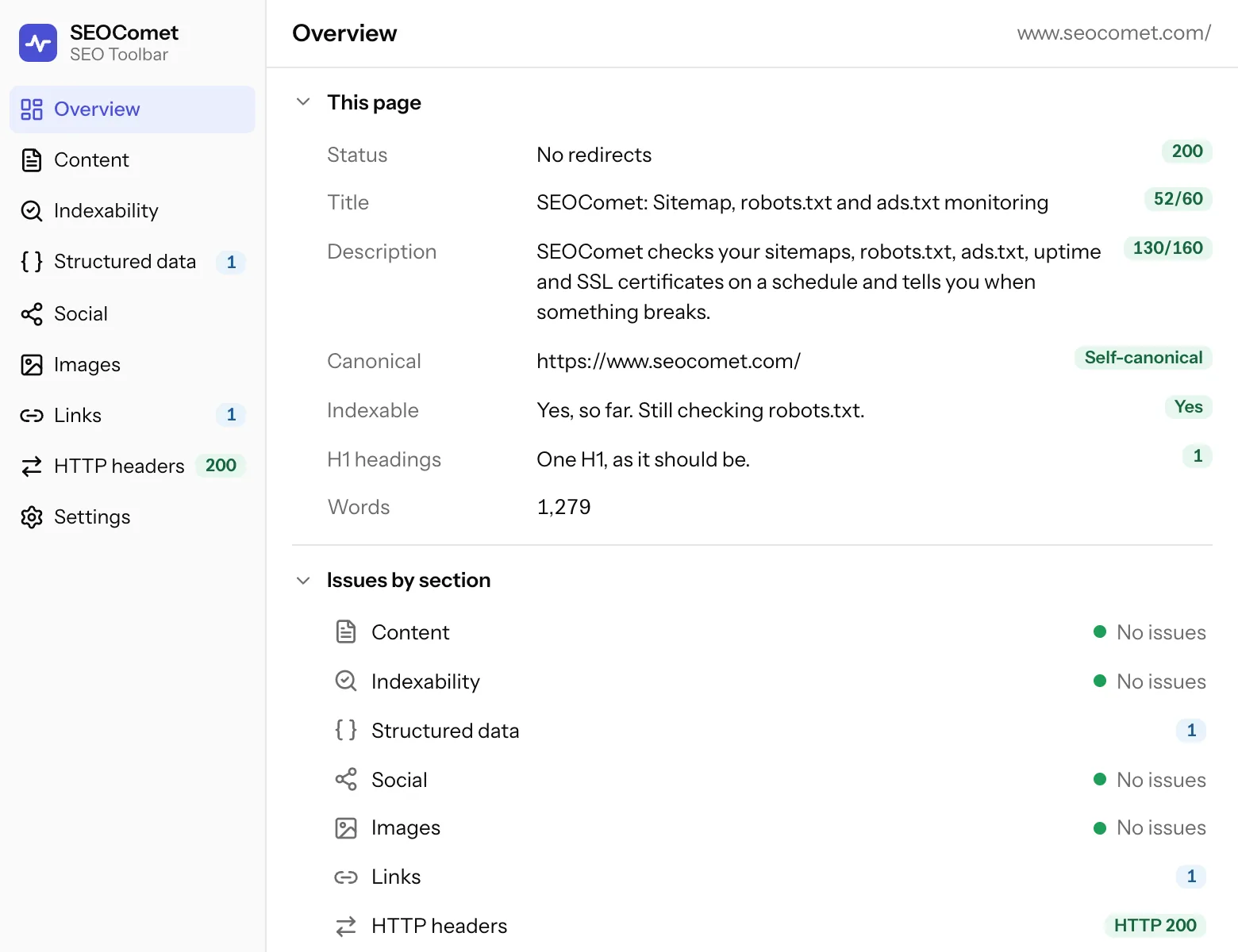Click the Settings gear icon

point(32,517)
